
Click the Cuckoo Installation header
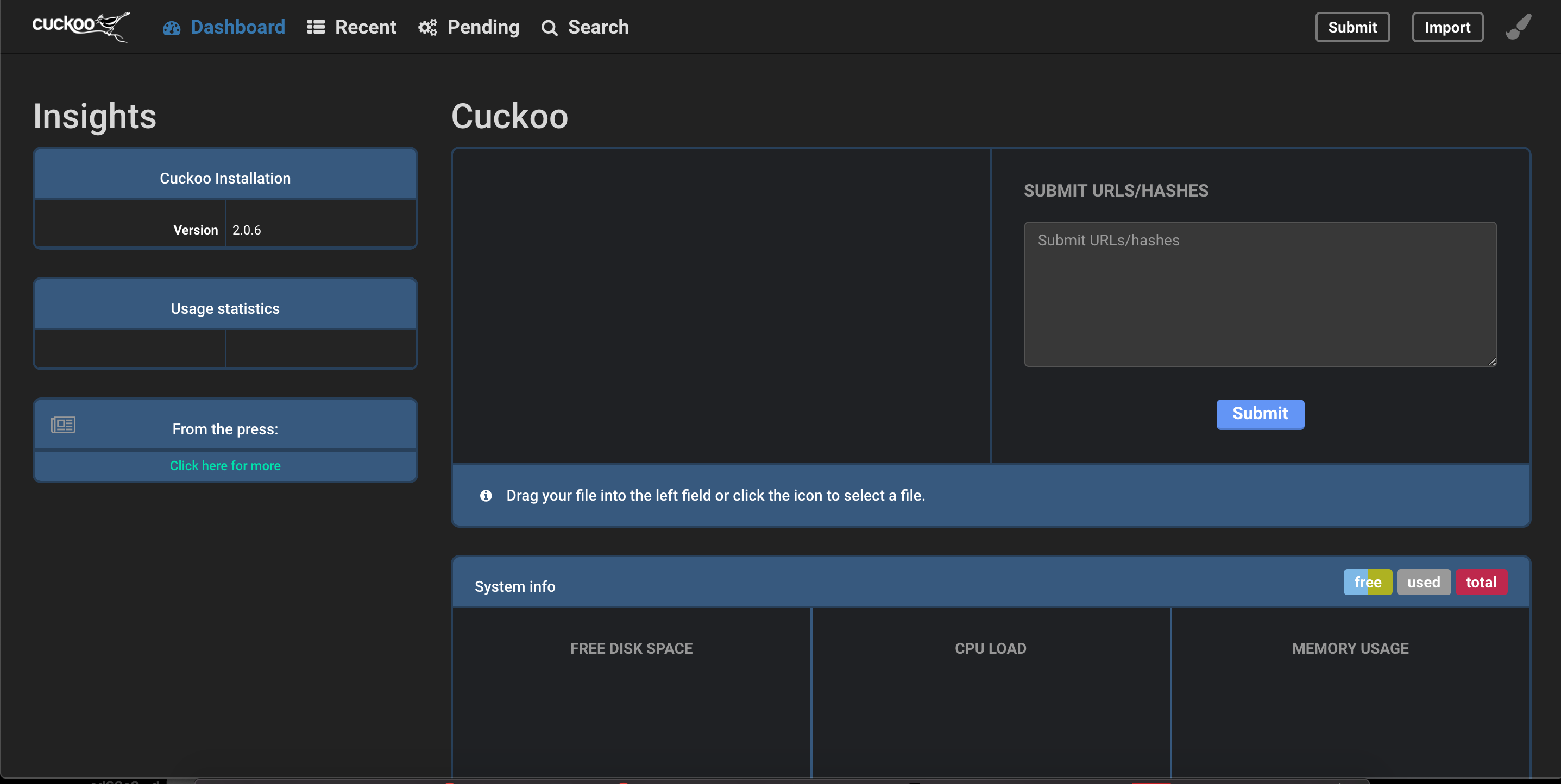pyautogui.click(x=225, y=174)
